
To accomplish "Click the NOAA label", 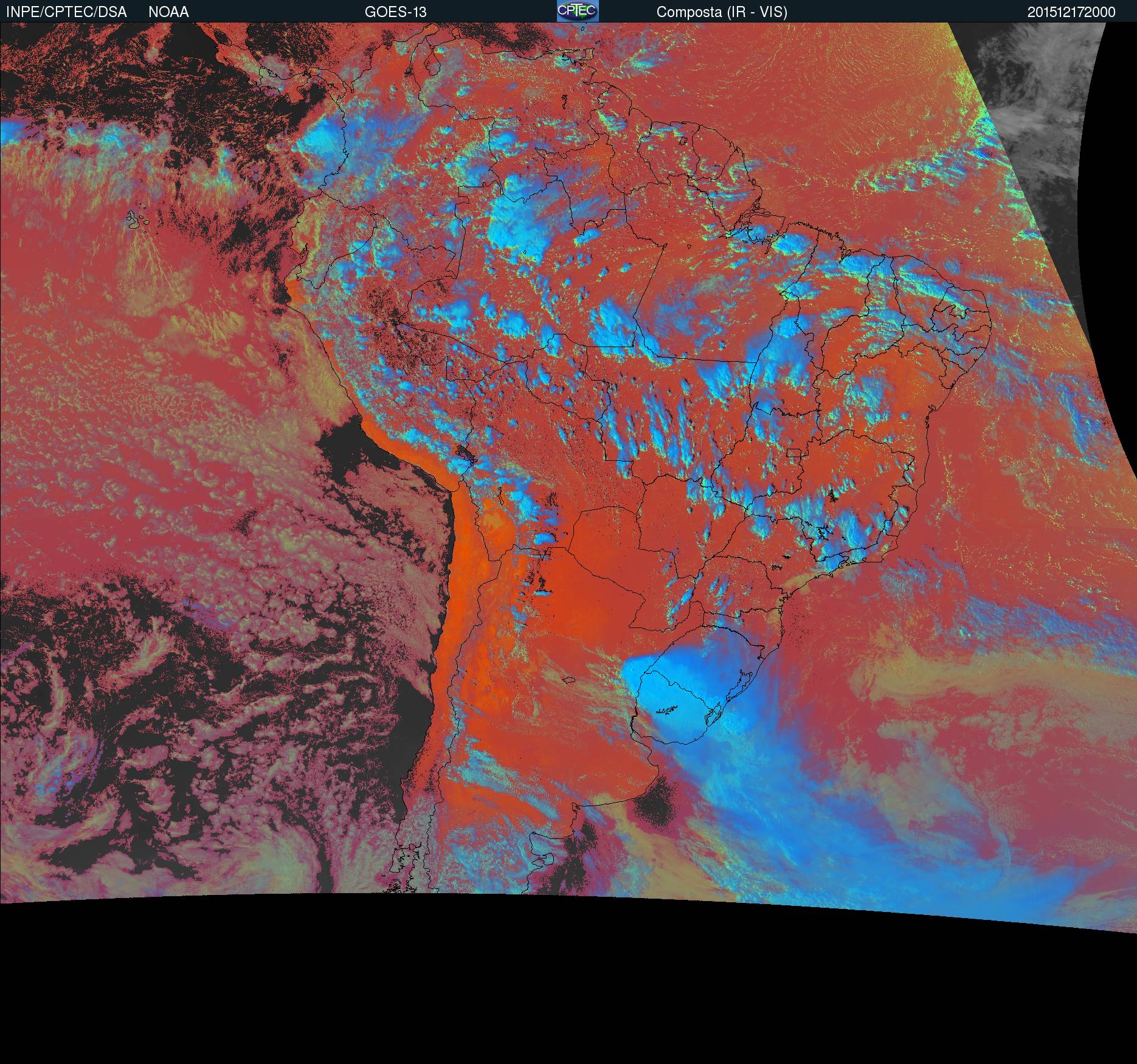I will (168, 12).
